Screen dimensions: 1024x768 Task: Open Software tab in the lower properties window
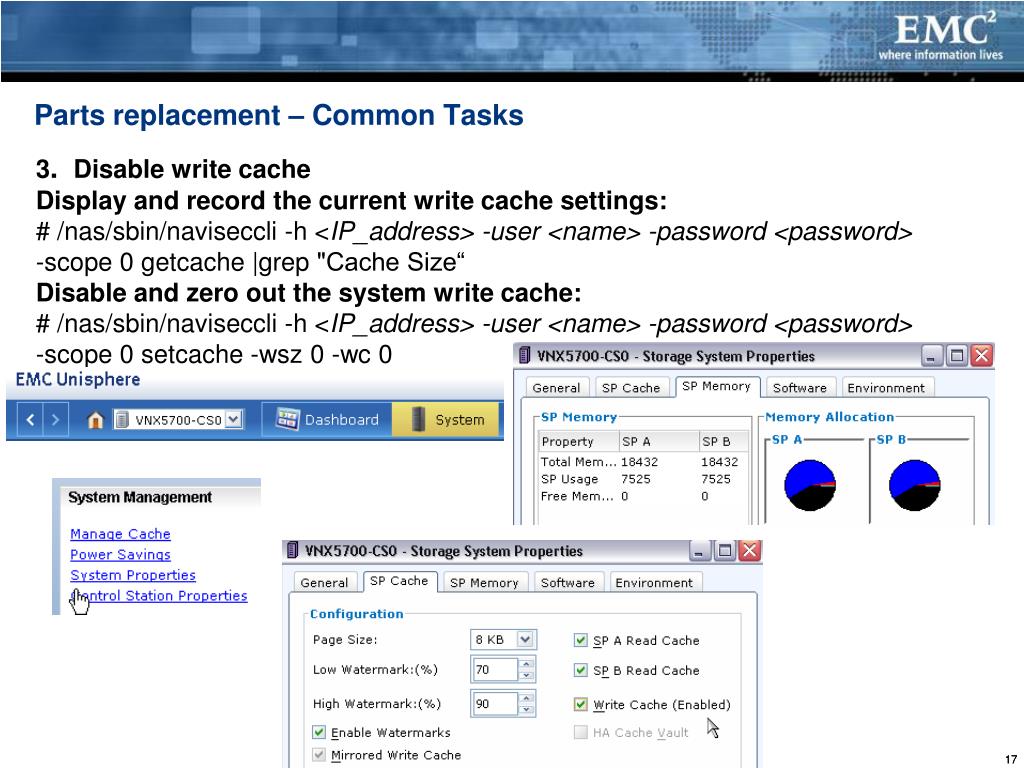point(568,583)
